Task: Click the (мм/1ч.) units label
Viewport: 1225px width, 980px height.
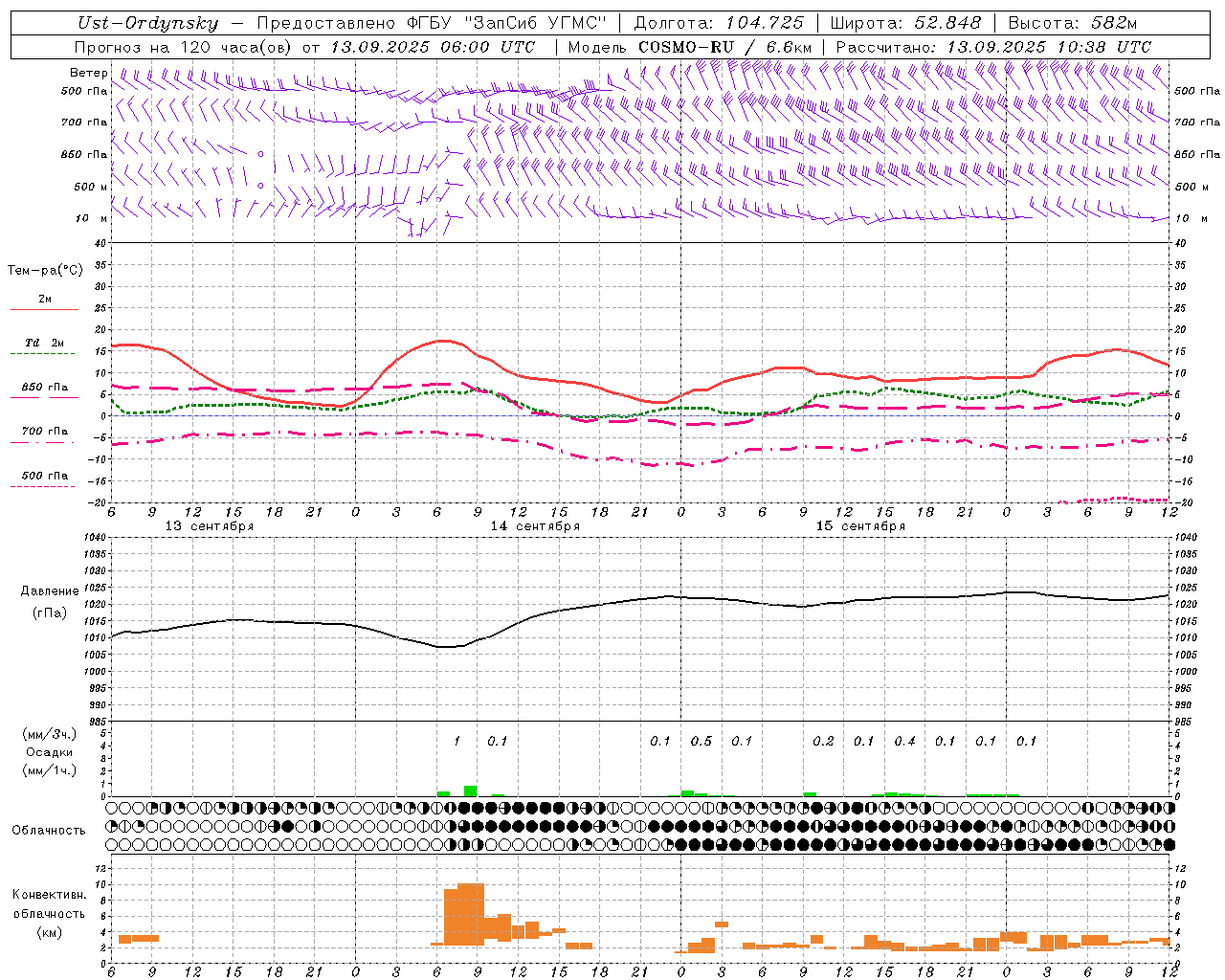Action: pyautogui.click(x=49, y=770)
